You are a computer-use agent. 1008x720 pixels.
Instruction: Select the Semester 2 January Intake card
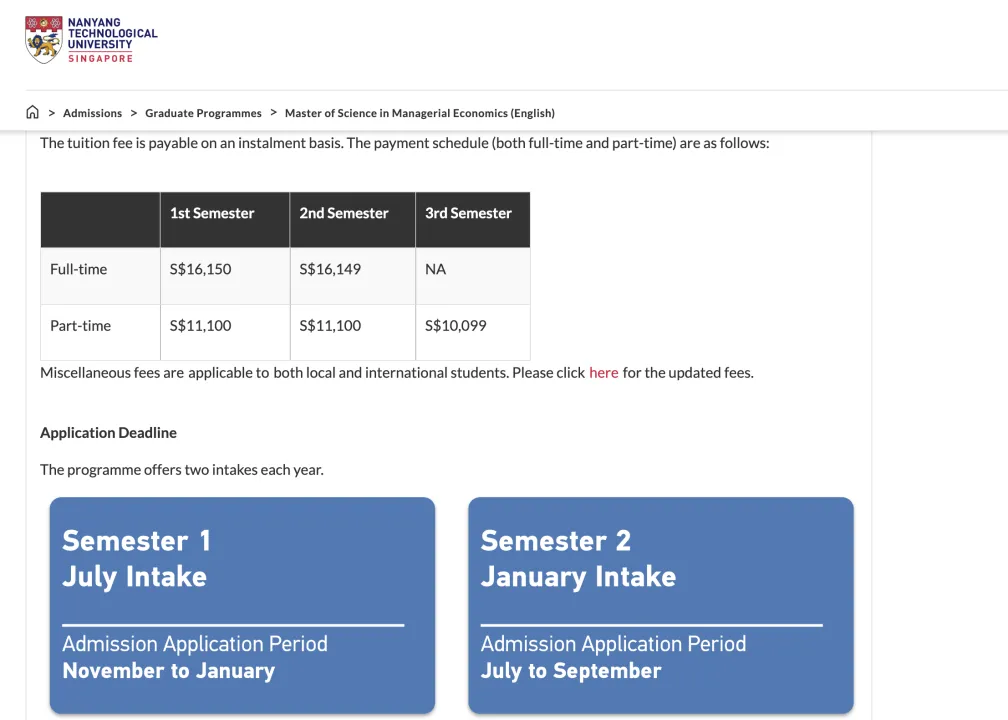click(x=660, y=604)
